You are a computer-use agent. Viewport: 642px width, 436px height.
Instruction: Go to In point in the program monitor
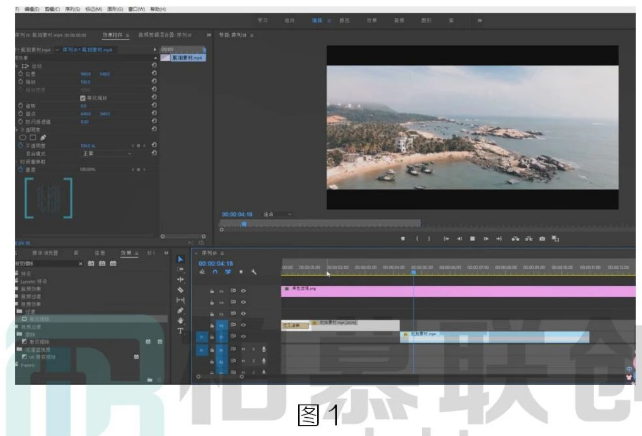tap(446, 239)
